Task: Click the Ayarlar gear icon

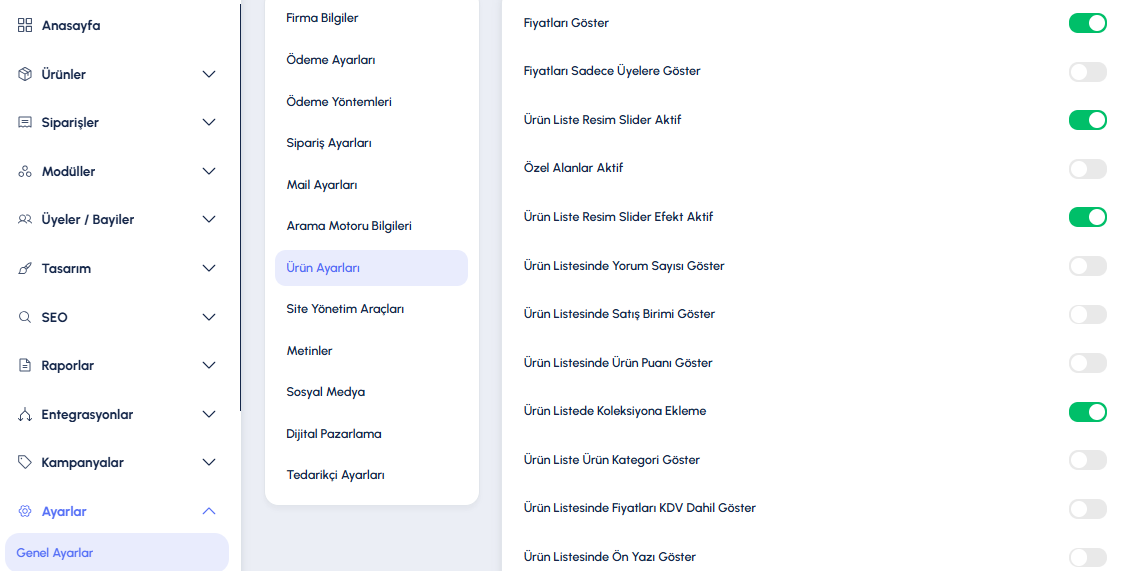Action: (x=25, y=511)
